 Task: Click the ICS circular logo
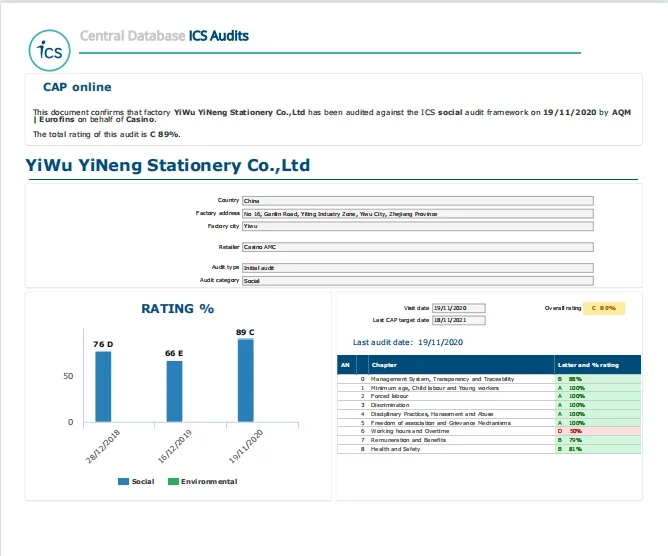coord(49,50)
